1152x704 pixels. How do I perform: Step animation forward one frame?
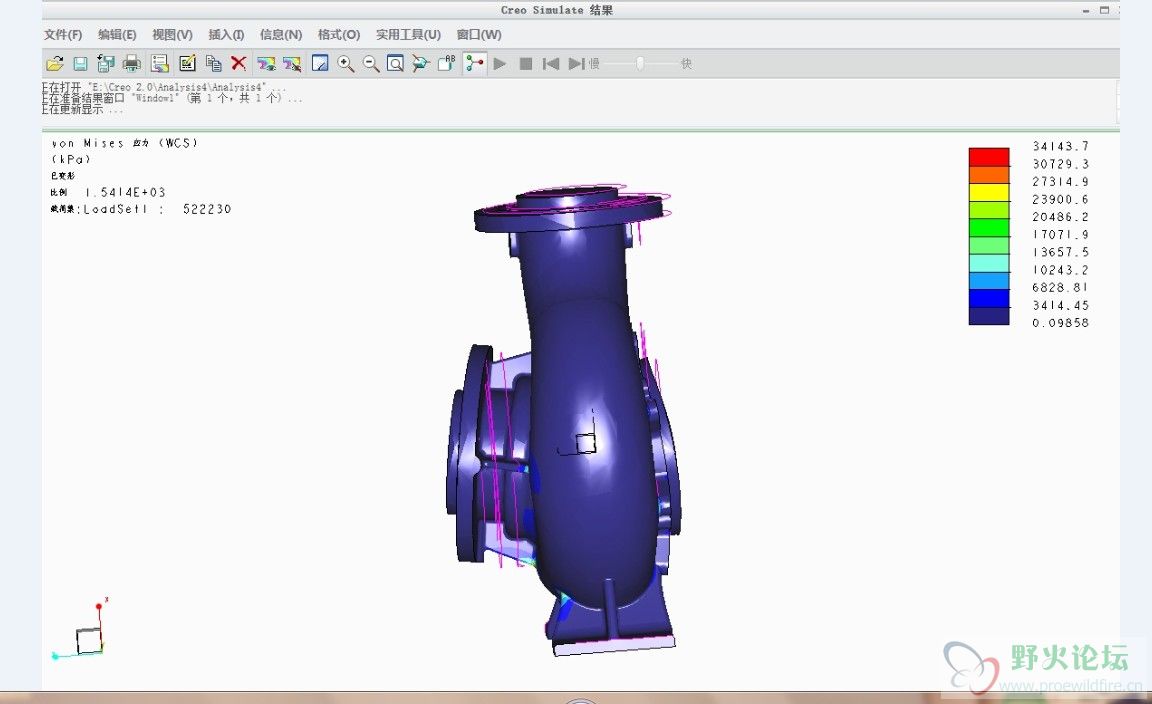(x=577, y=64)
